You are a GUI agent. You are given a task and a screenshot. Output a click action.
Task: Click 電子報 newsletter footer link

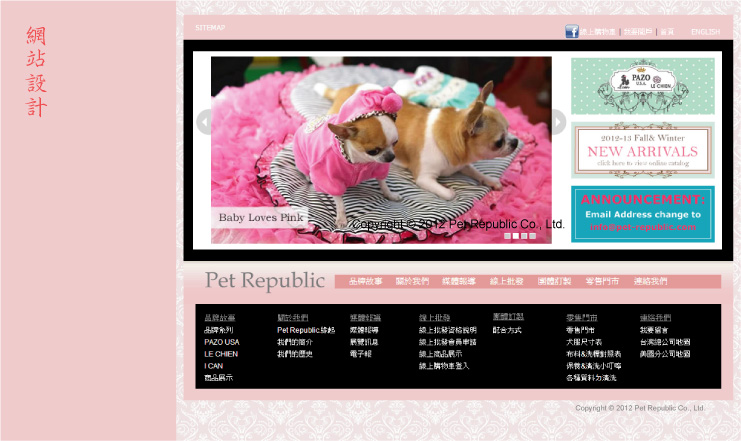click(361, 354)
